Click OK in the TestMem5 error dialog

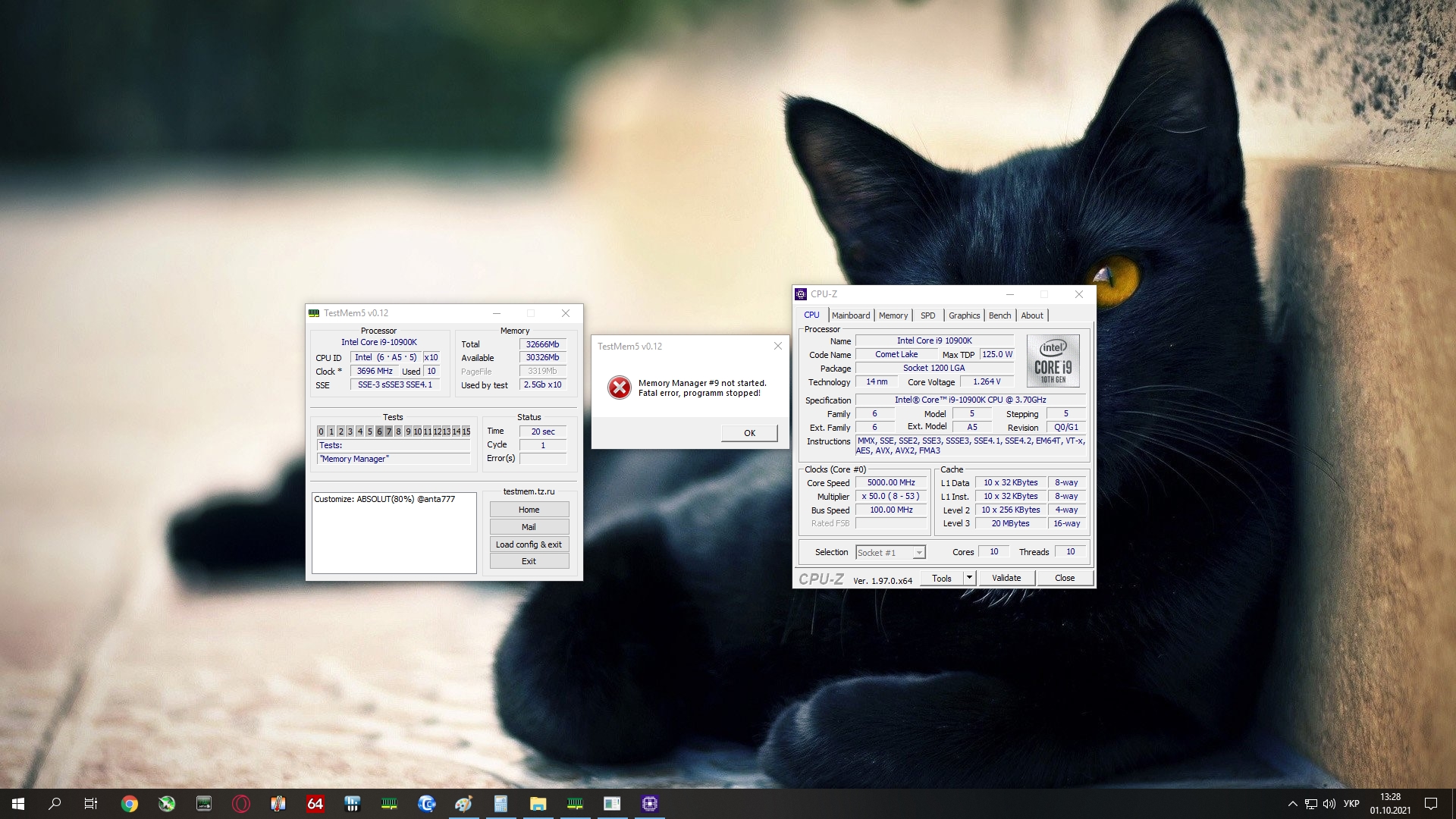(749, 433)
